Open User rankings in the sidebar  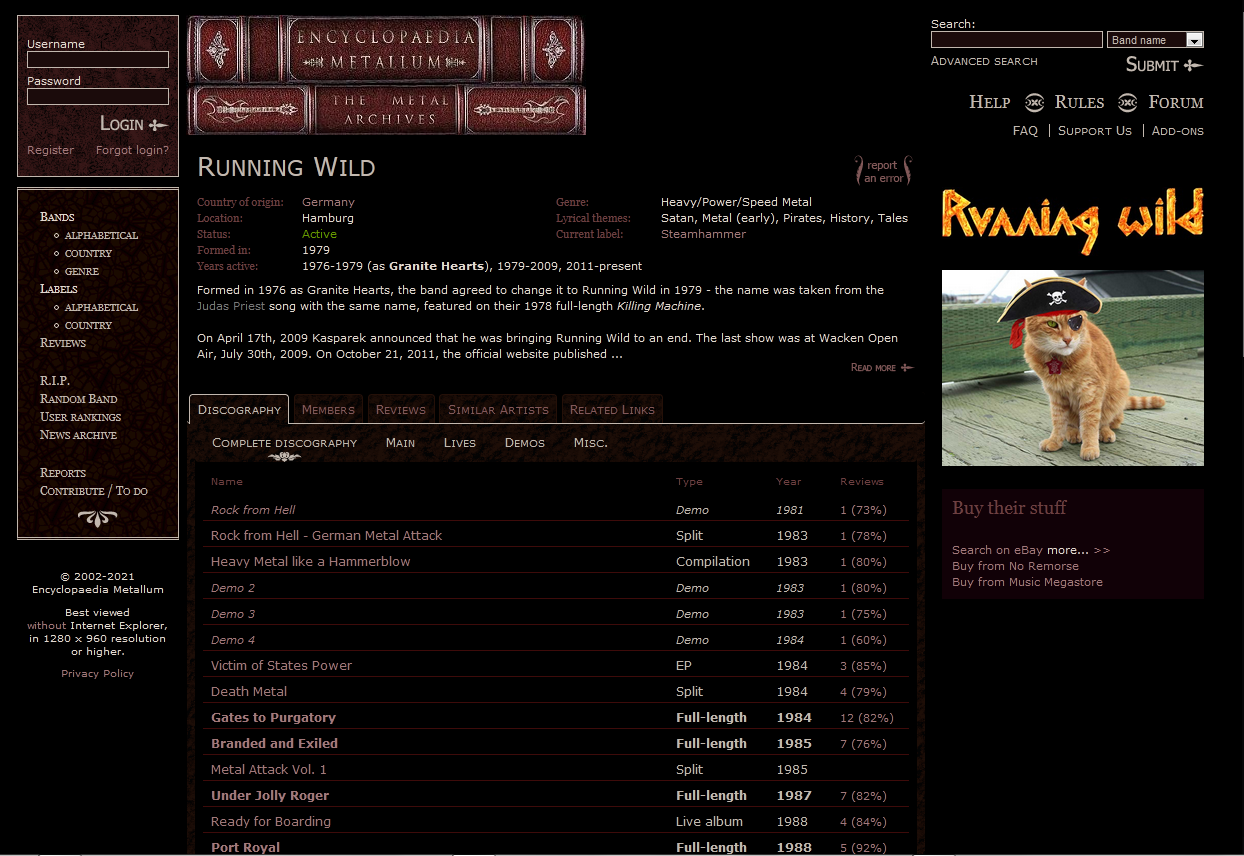coord(80,417)
